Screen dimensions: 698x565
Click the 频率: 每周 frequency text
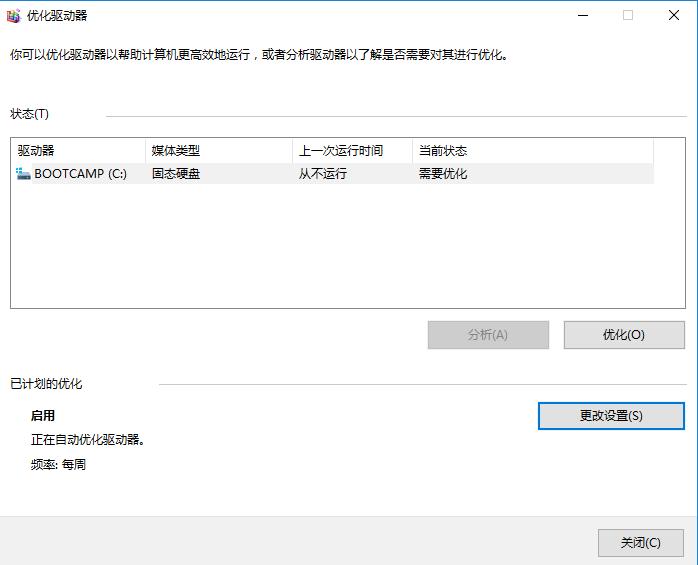[x=58, y=465]
